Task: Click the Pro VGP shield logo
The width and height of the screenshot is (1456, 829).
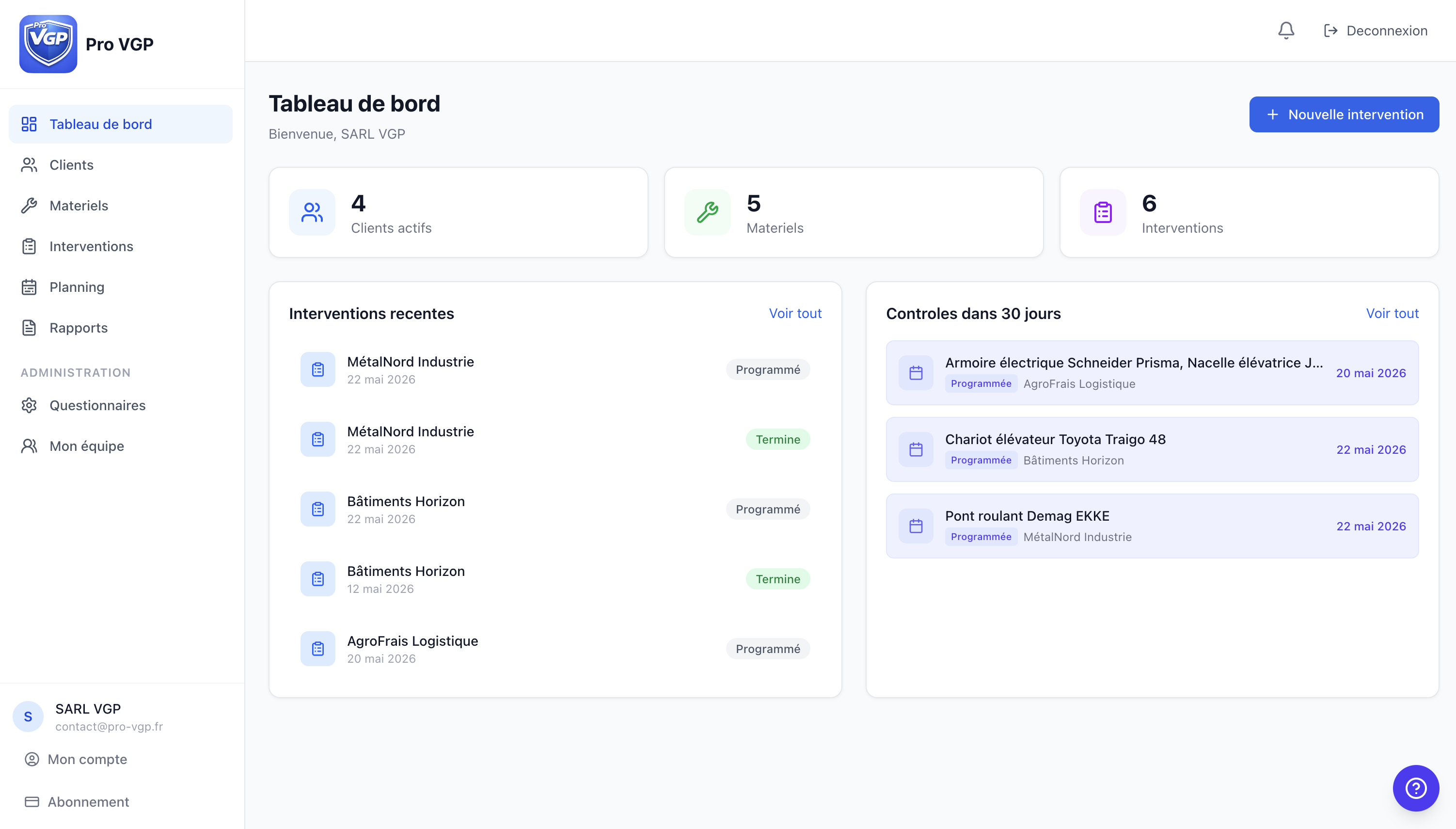Action: click(x=48, y=44)
